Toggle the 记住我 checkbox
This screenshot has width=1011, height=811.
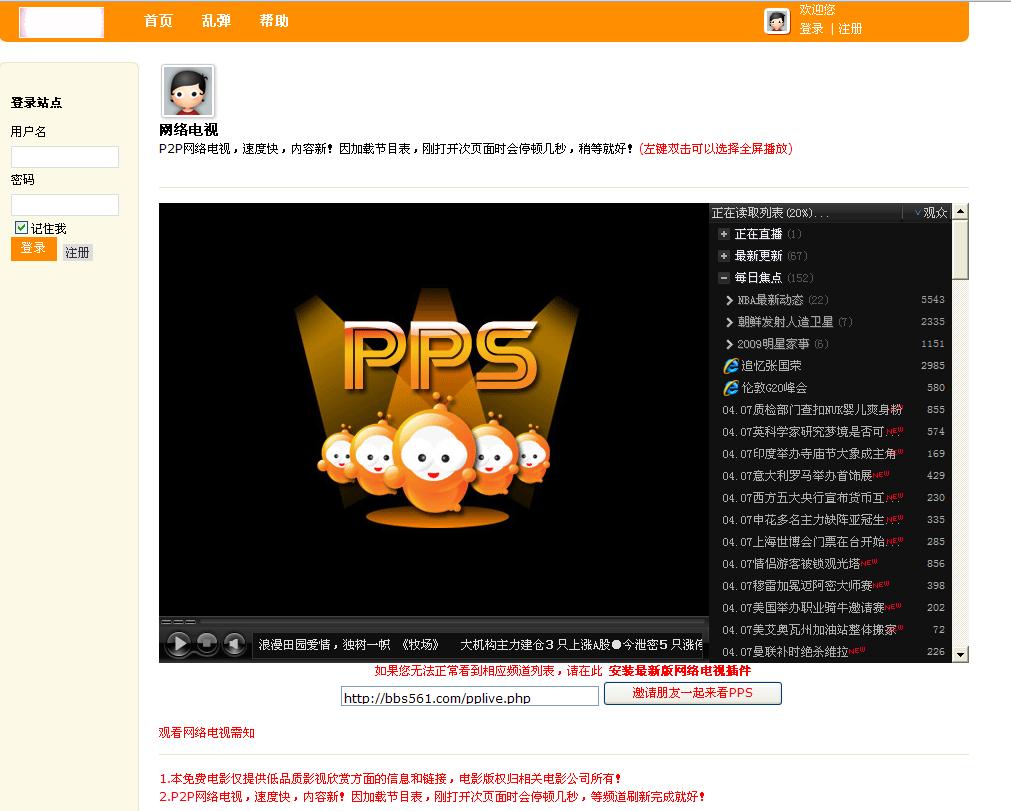[x=21, y=228]
